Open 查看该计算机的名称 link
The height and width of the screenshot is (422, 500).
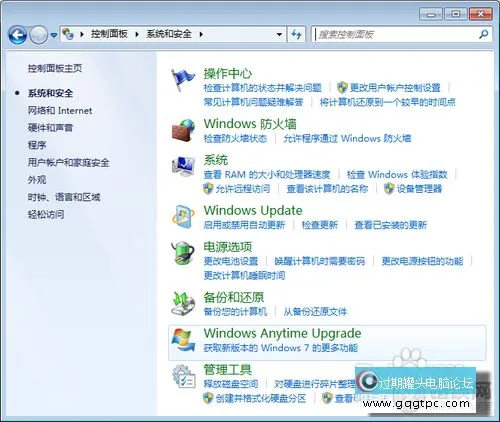pyautogui.click(x=327, y=189)
